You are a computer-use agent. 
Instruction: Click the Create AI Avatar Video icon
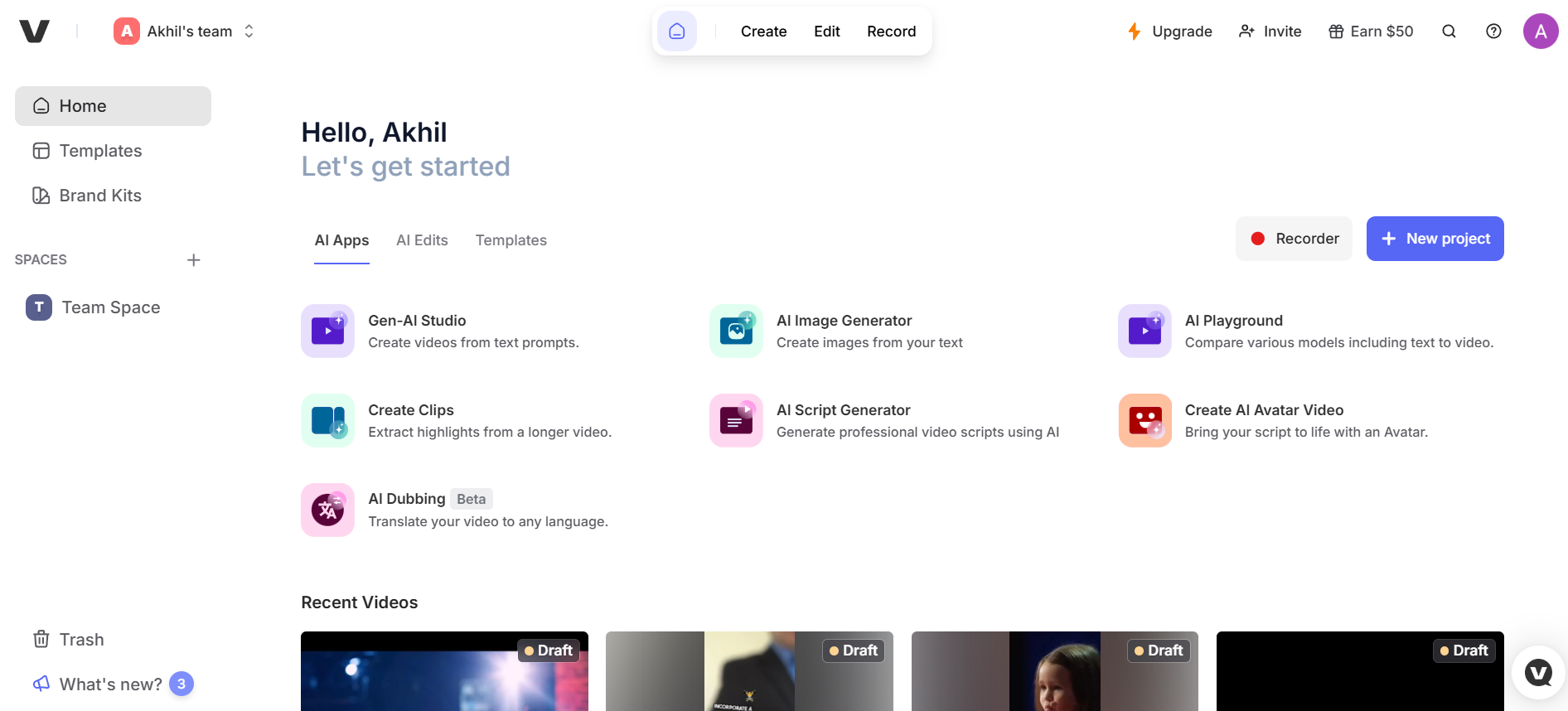(x=1145, y=420)
